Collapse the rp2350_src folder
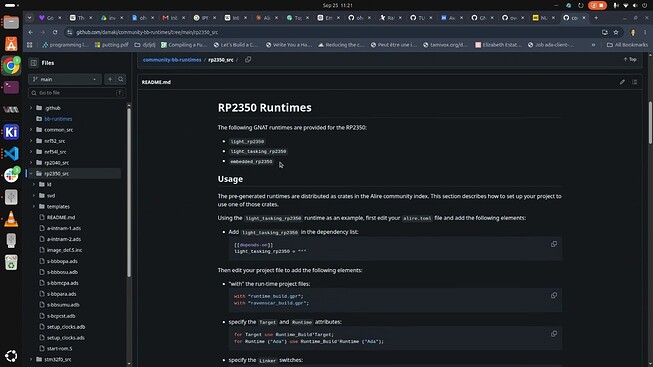This screenshot has height=367, width=653. click(x=31, y=173)
